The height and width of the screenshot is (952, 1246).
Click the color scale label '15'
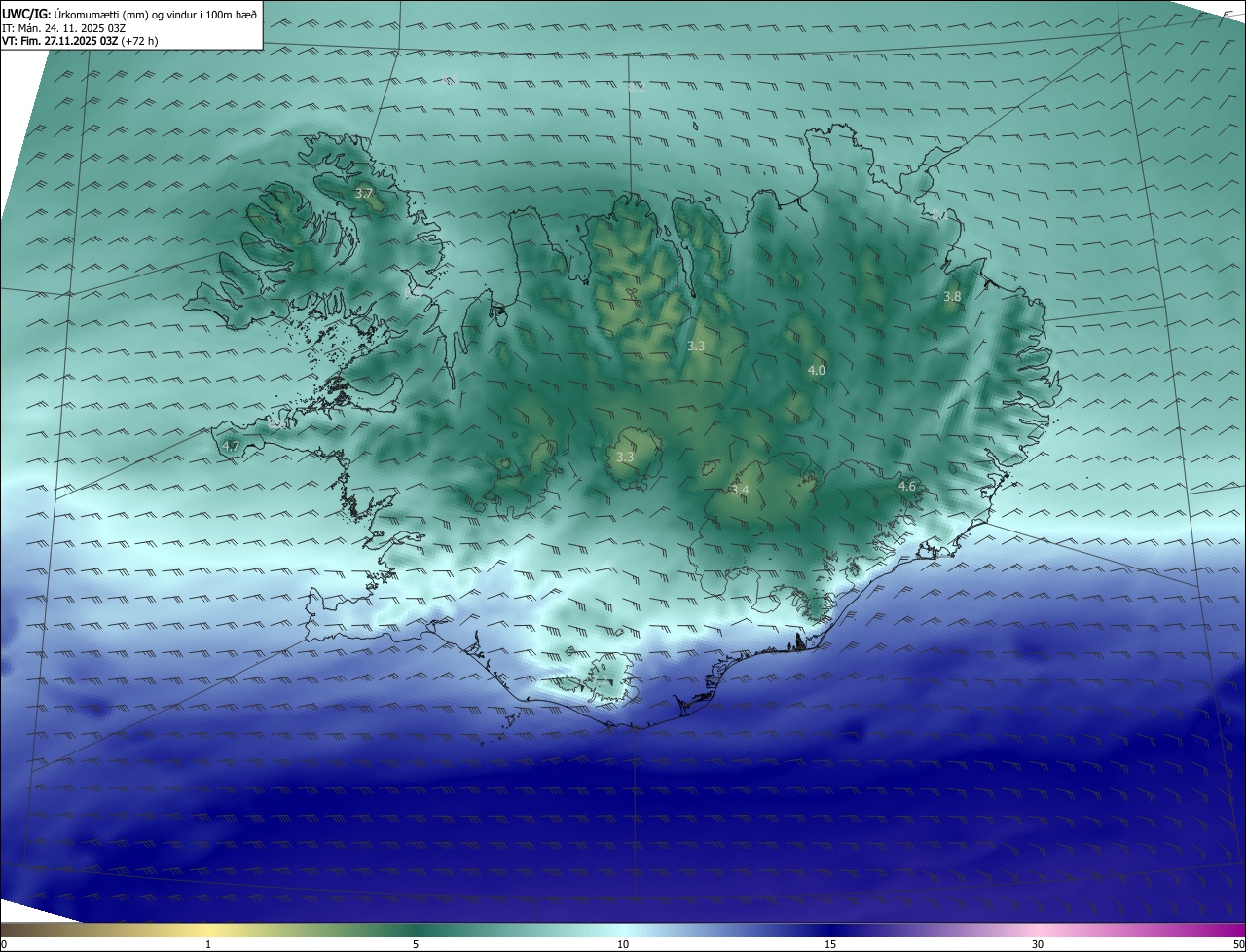pos(830,944)
